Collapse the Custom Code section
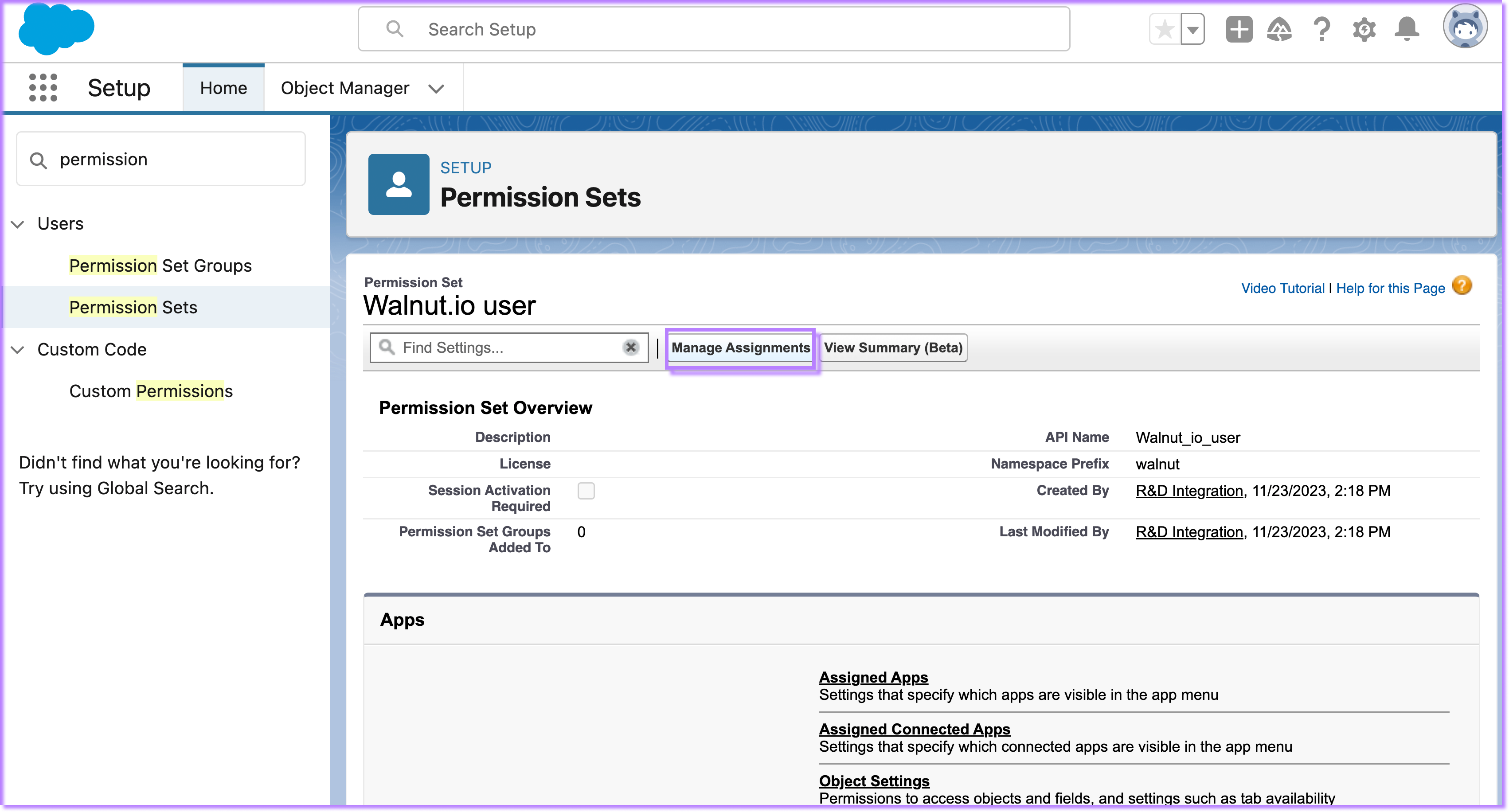The width and height of the screenshot is (1509, 812). (18, 350)
